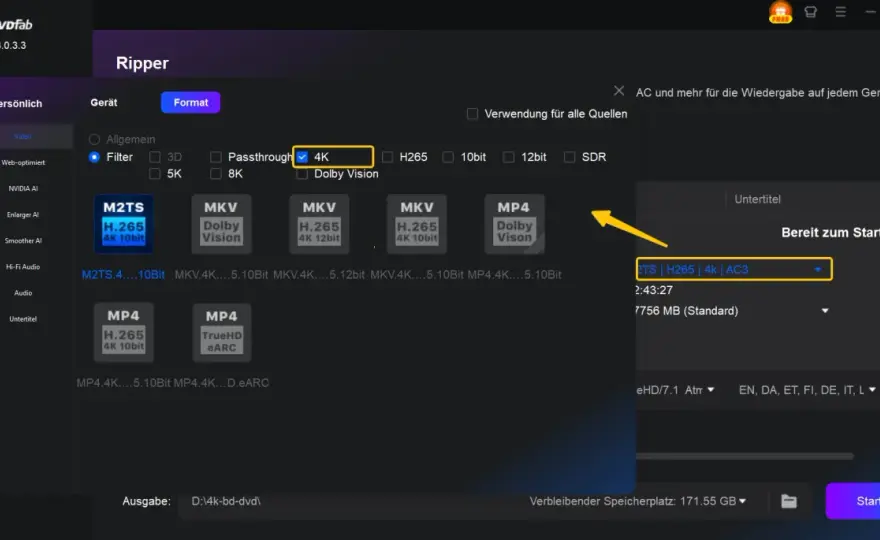Choose the MP4 Dolby Vision format icon
The height and width of the screenshot is (540, 880).
[514, 223]
